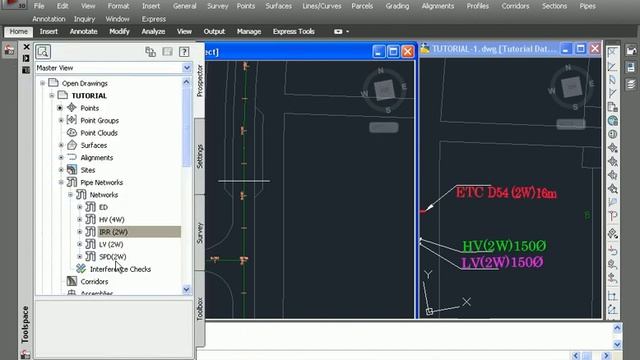Collapse the Pipe Networks node
The height and width of the screenshot is (360, 640).
pyautogui.click(x=61, y=182)
